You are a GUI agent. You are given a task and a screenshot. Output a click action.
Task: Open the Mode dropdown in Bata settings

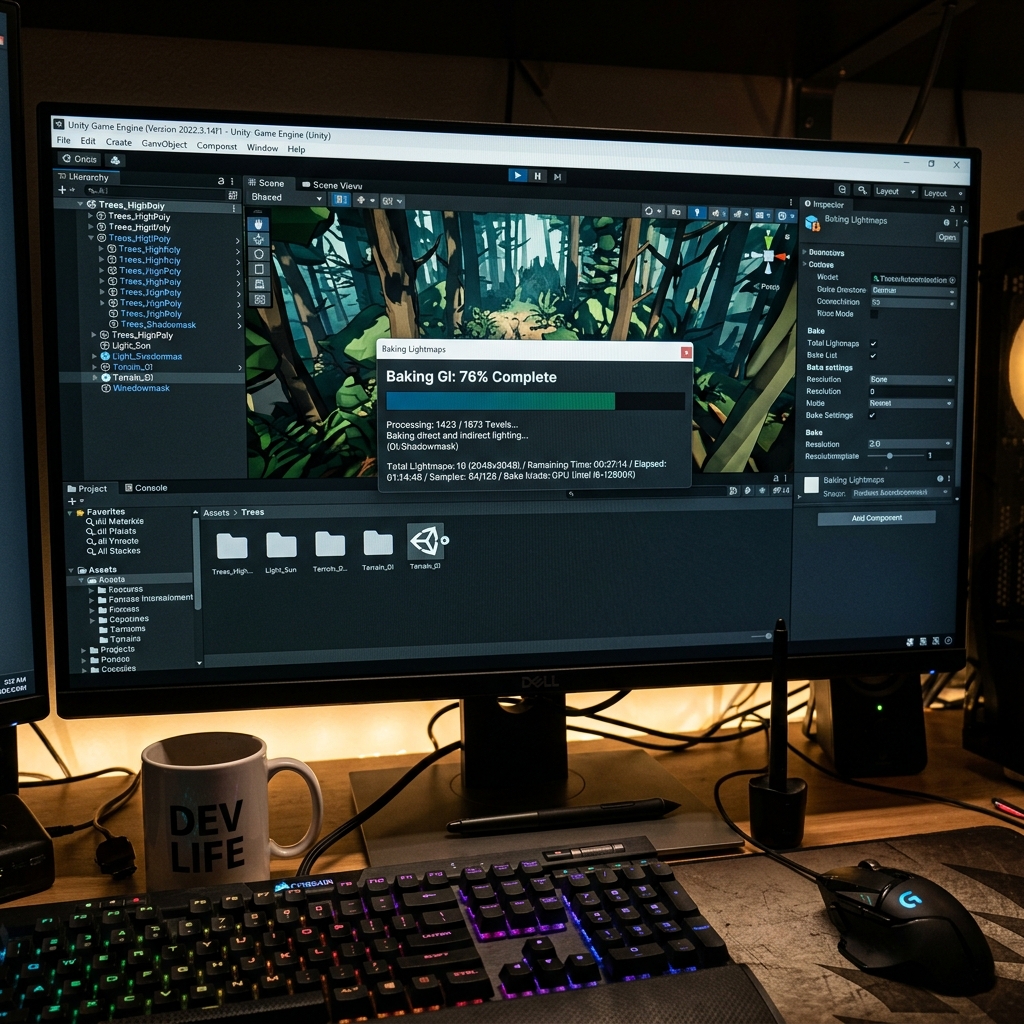[910, 404]
